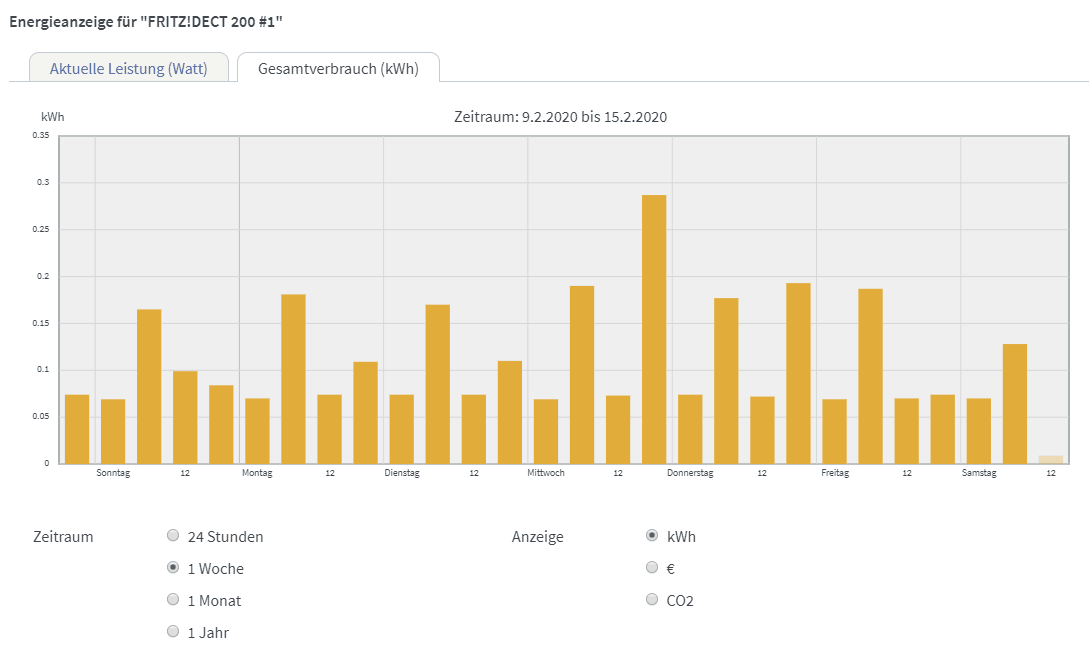
Task: Set the Zeitraum to 1 Monat
Action: [x=173, y=600]
